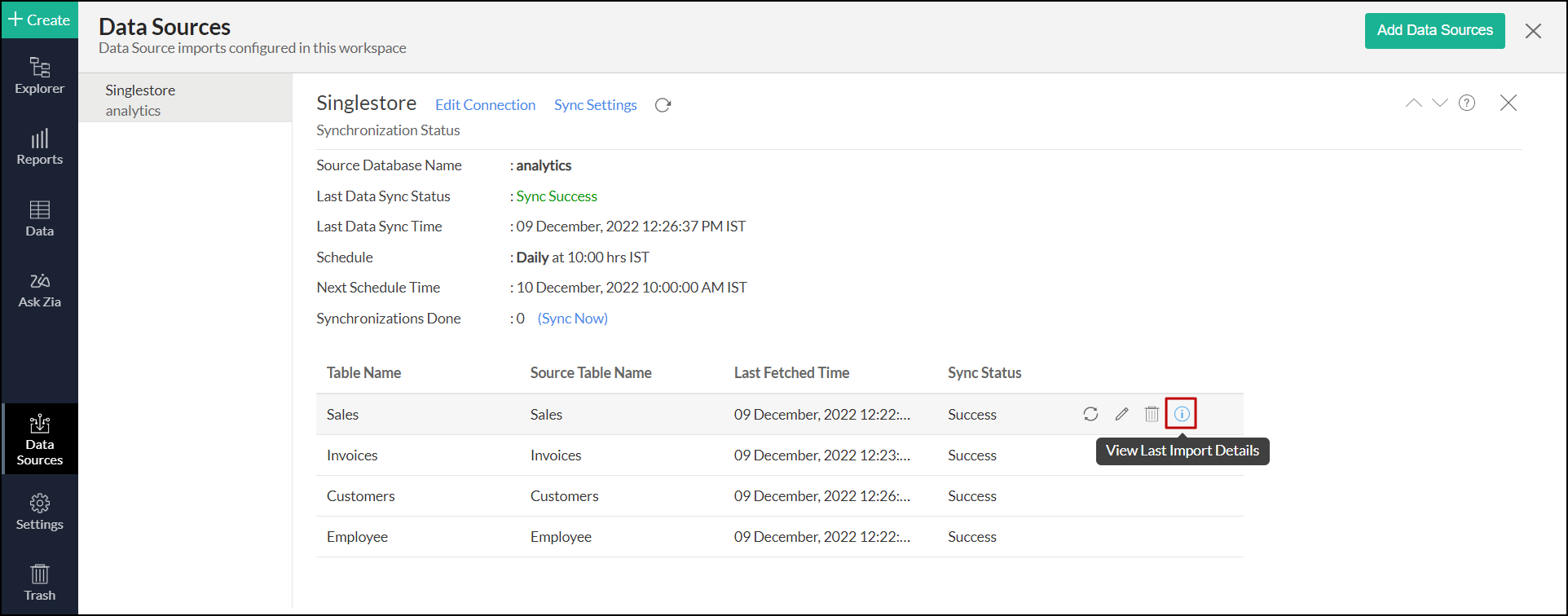This screenshot has height=616, width=1568.
Task: Click the Create button
Action: pyautogui.click(x=39, y=20)
